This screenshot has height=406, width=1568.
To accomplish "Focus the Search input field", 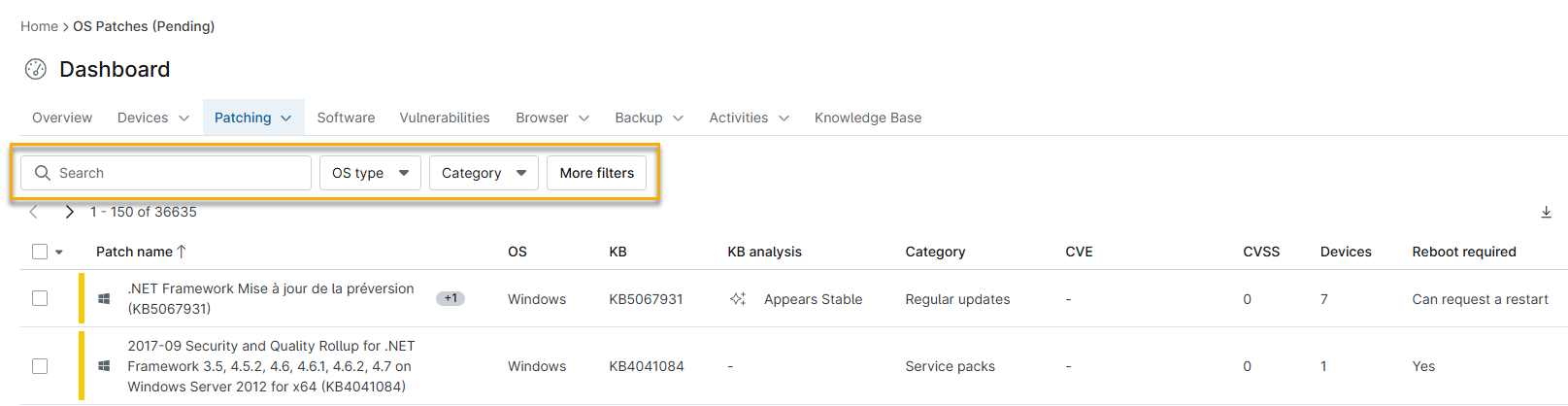I will tap(180, 173).
